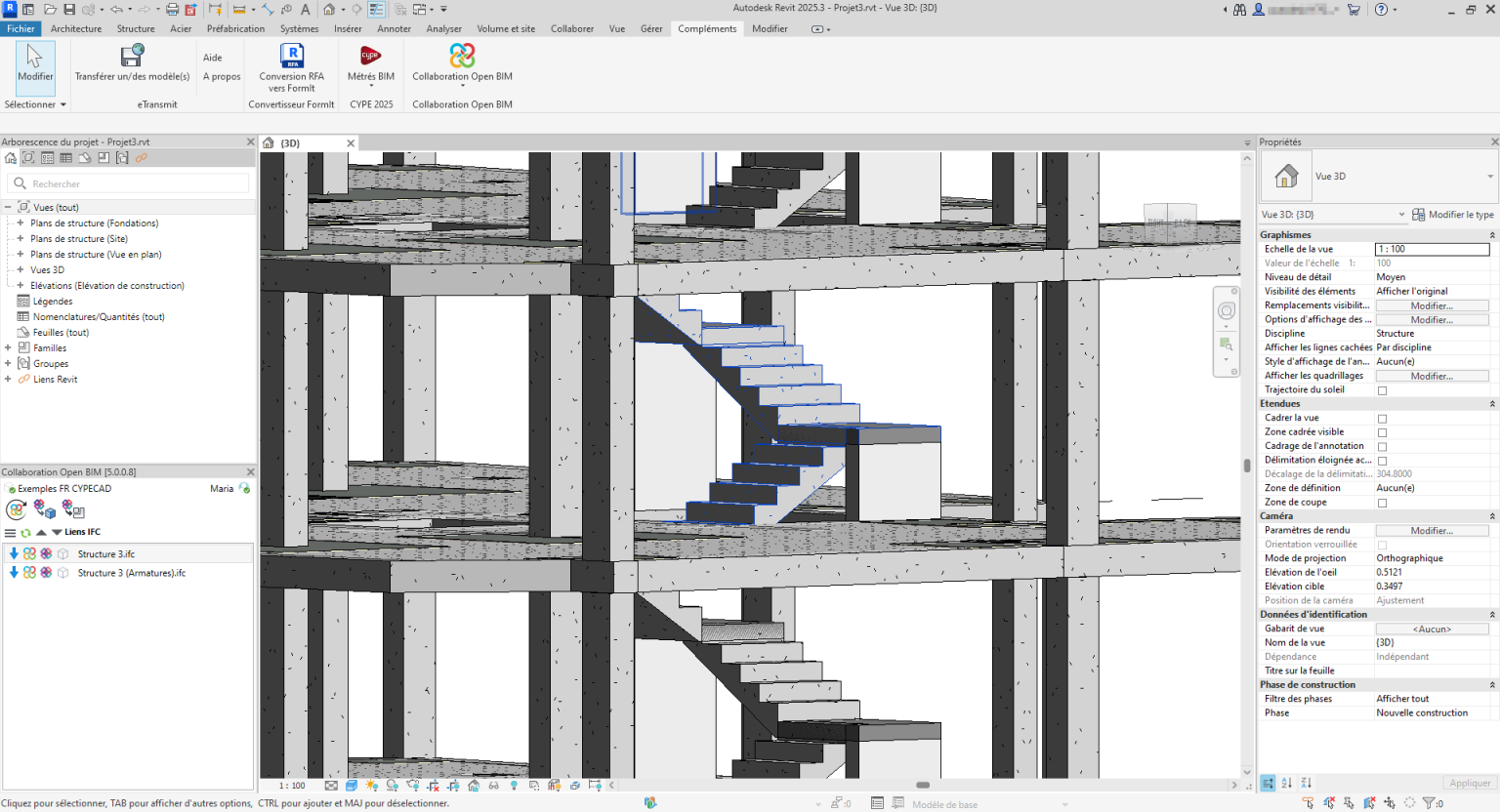
Task: Toggle Reveal Hidden Elements lightbulb
Action: (x=516, y=785)
